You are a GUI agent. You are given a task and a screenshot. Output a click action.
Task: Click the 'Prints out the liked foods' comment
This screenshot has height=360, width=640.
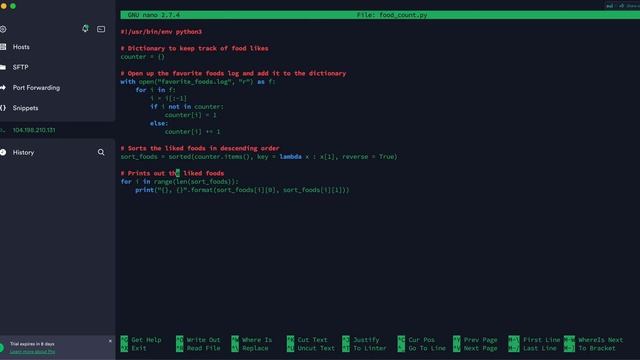coord(176,173)
